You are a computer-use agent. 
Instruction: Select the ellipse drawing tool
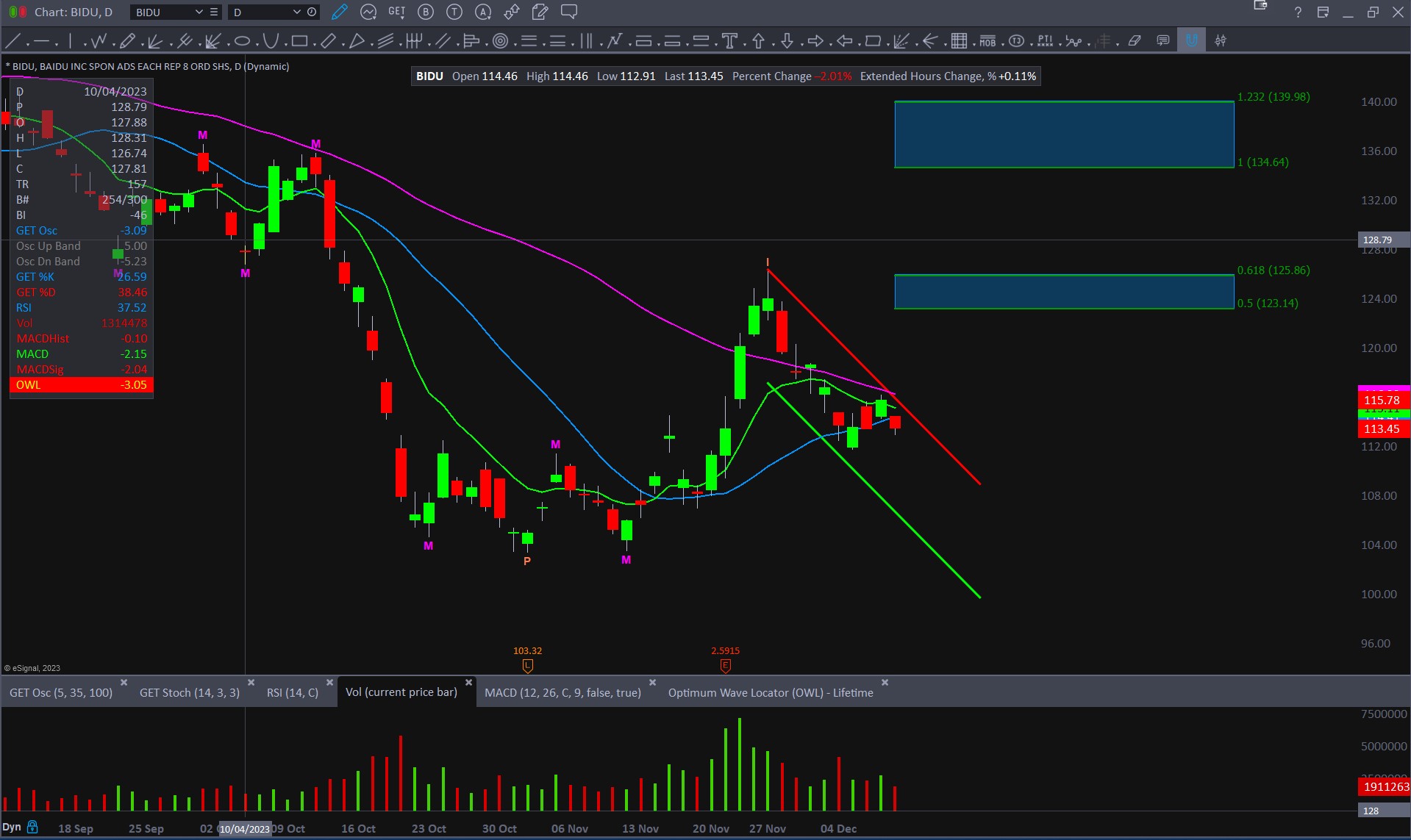tap(242, 41)
